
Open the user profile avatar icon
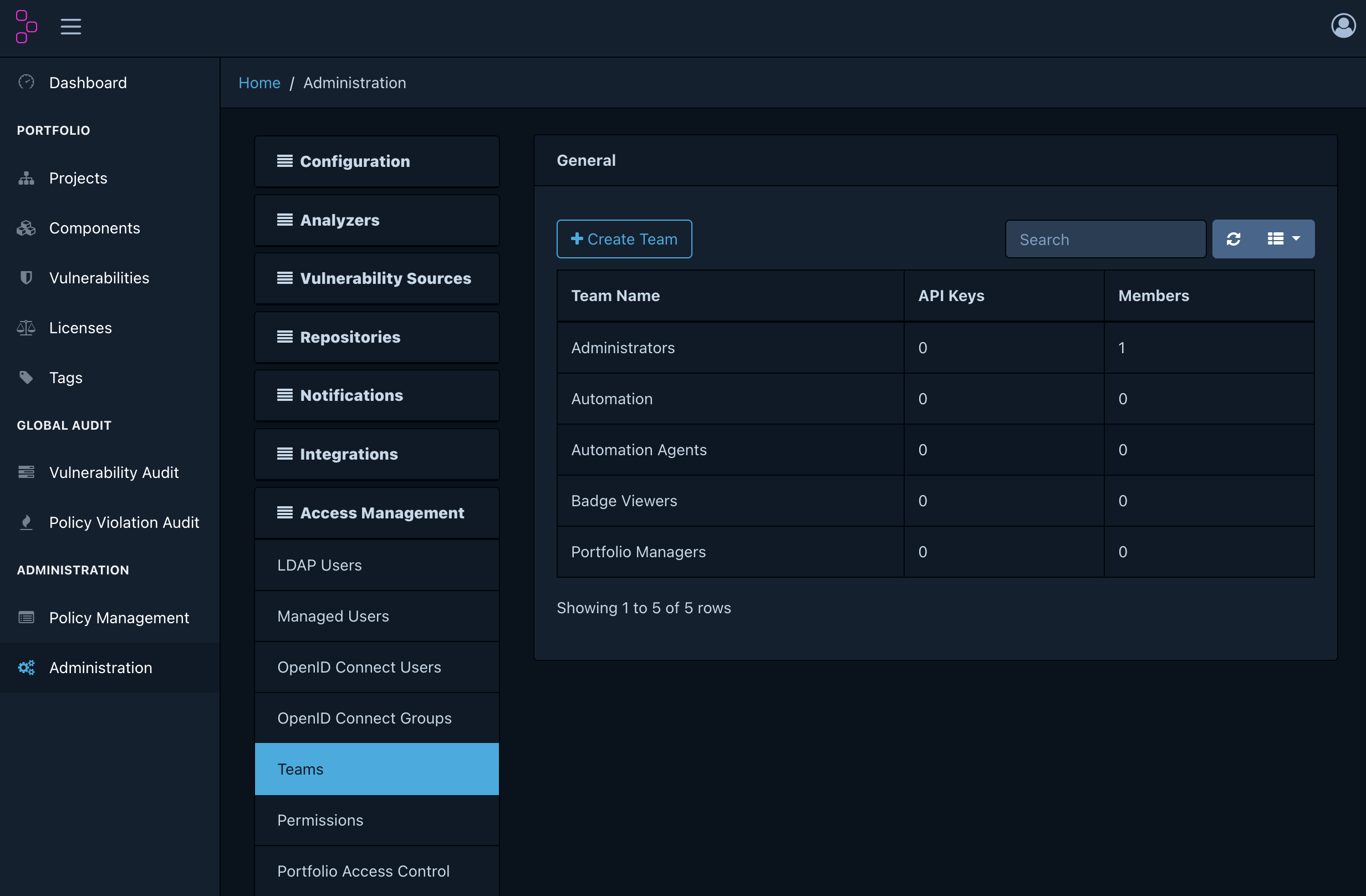click(x=1343, y=26)
